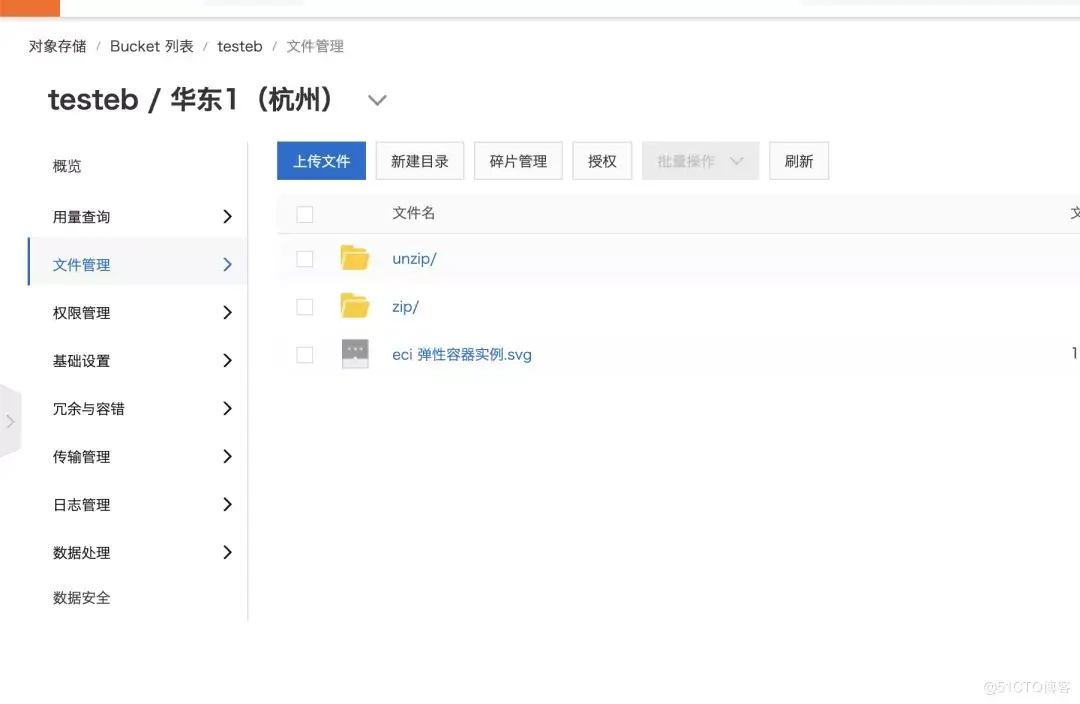Screen dimensions: 1080x704
Task: Click the 刷新 button
Action: 799,161
